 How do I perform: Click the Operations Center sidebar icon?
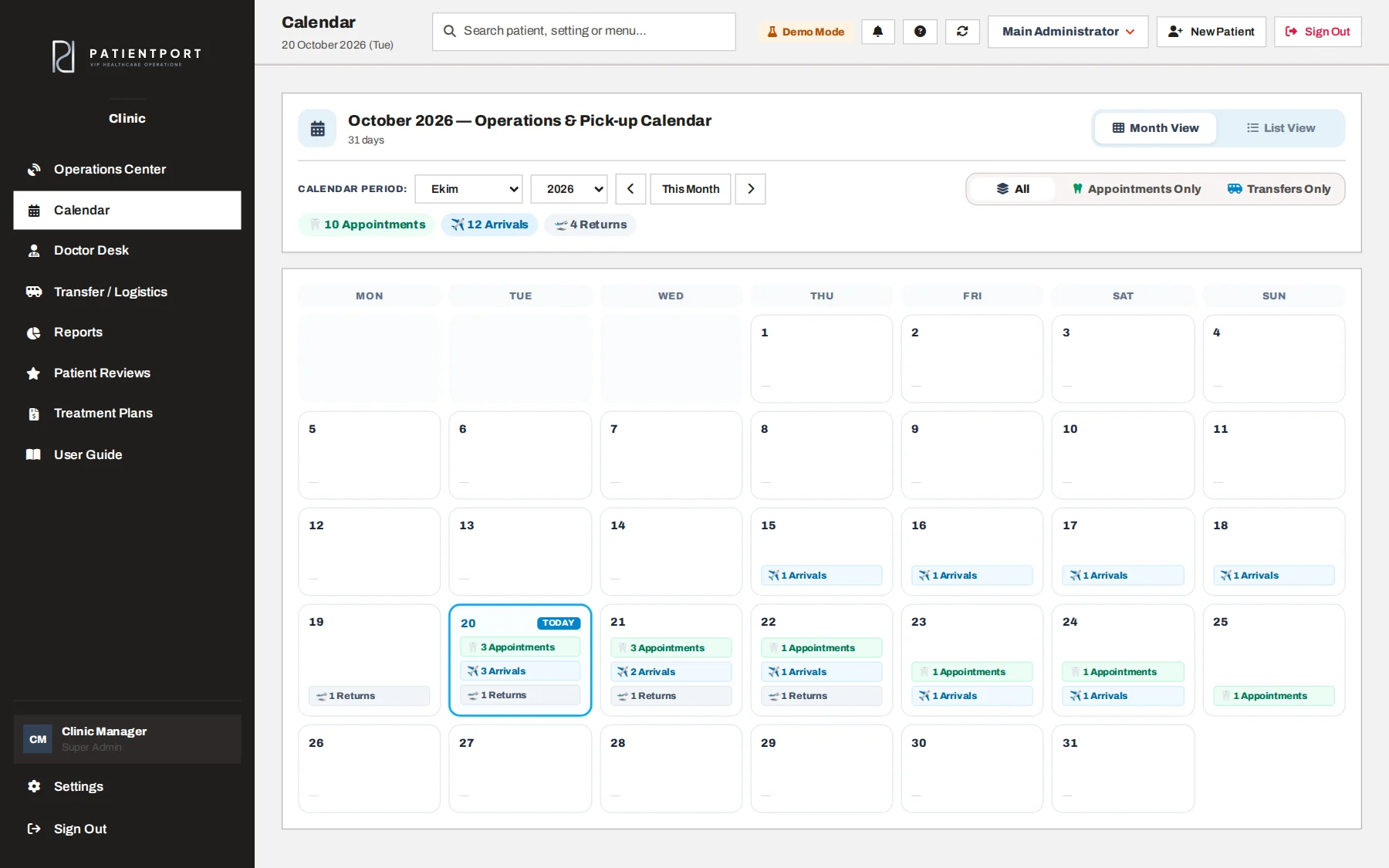pos(34,170)
